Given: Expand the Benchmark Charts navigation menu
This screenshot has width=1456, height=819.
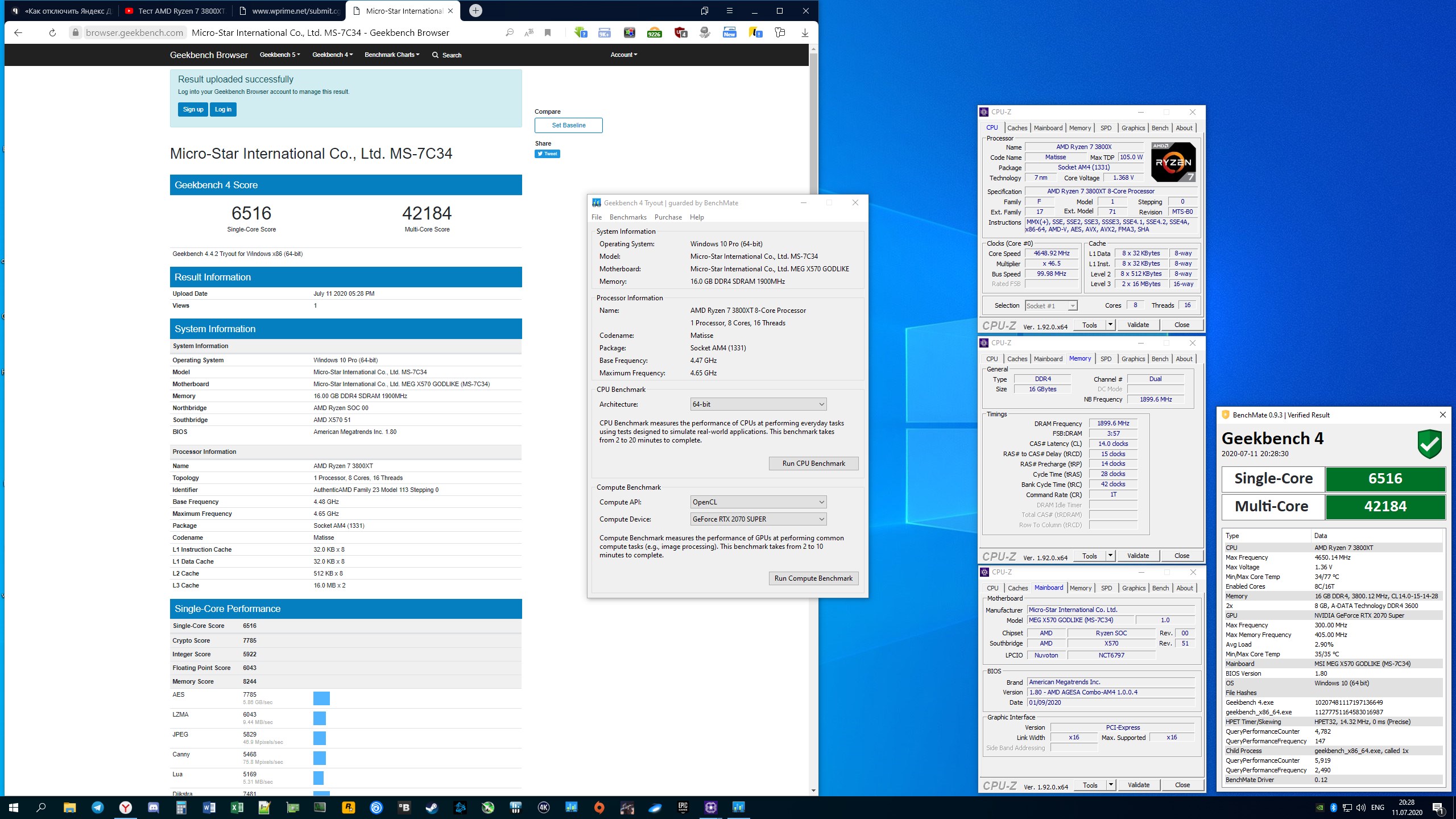Looking at the screenshot, I should point(392,55).
